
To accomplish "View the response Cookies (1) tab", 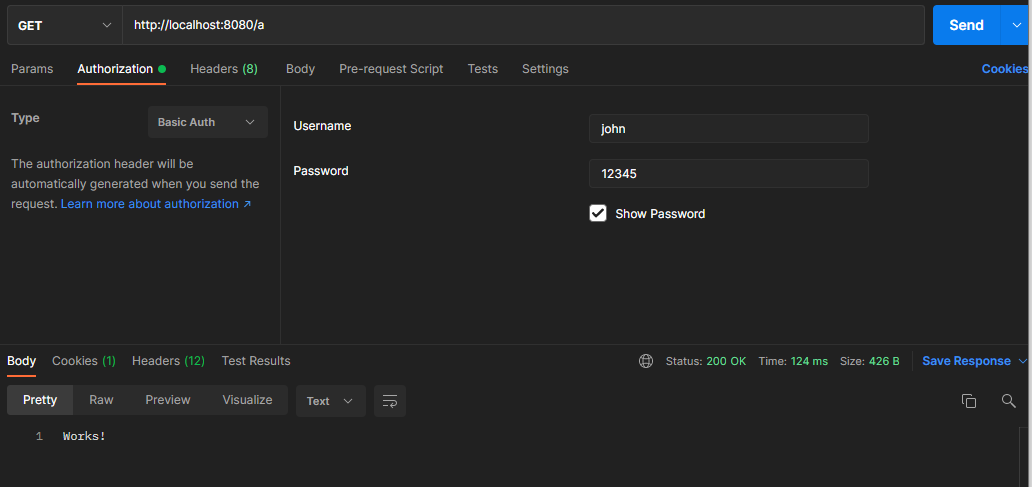I will (84, 361).
